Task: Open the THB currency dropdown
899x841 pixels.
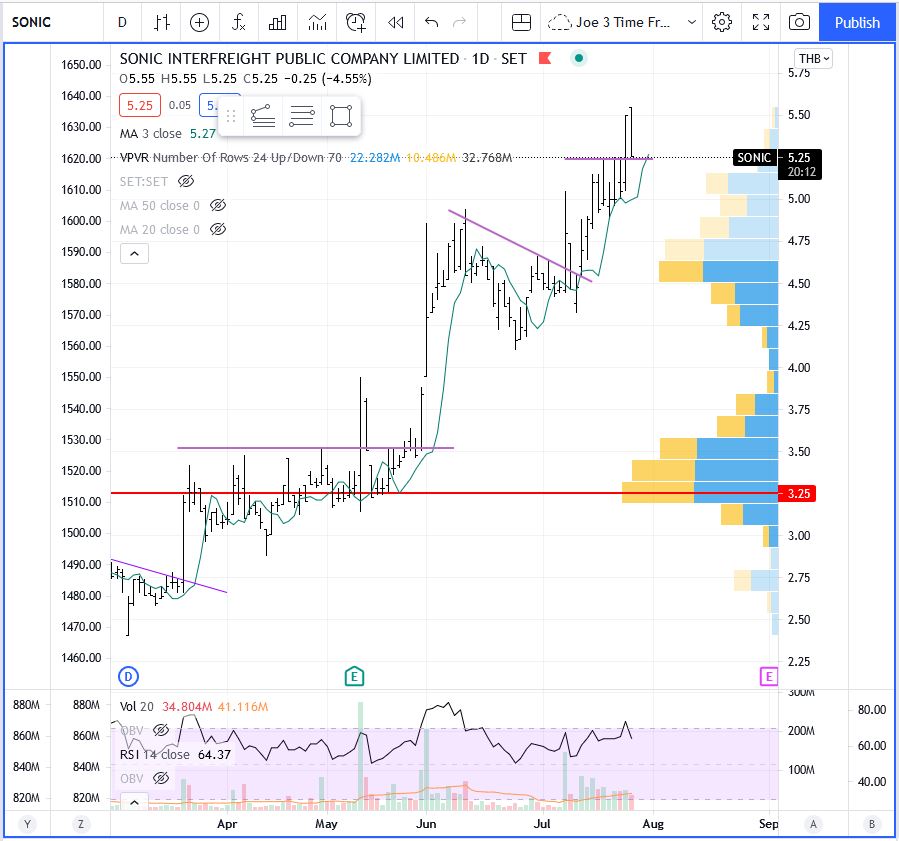Action: point(814,58)
